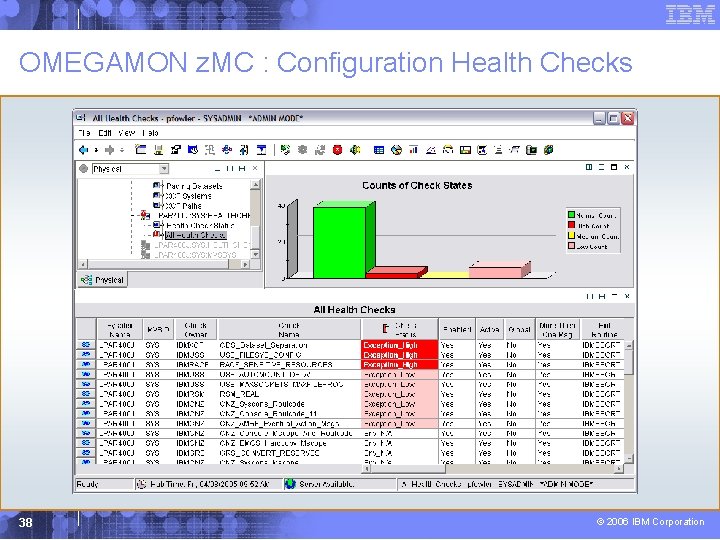Click the navigator horizontal scrollbar

click(x=164, y=264)
